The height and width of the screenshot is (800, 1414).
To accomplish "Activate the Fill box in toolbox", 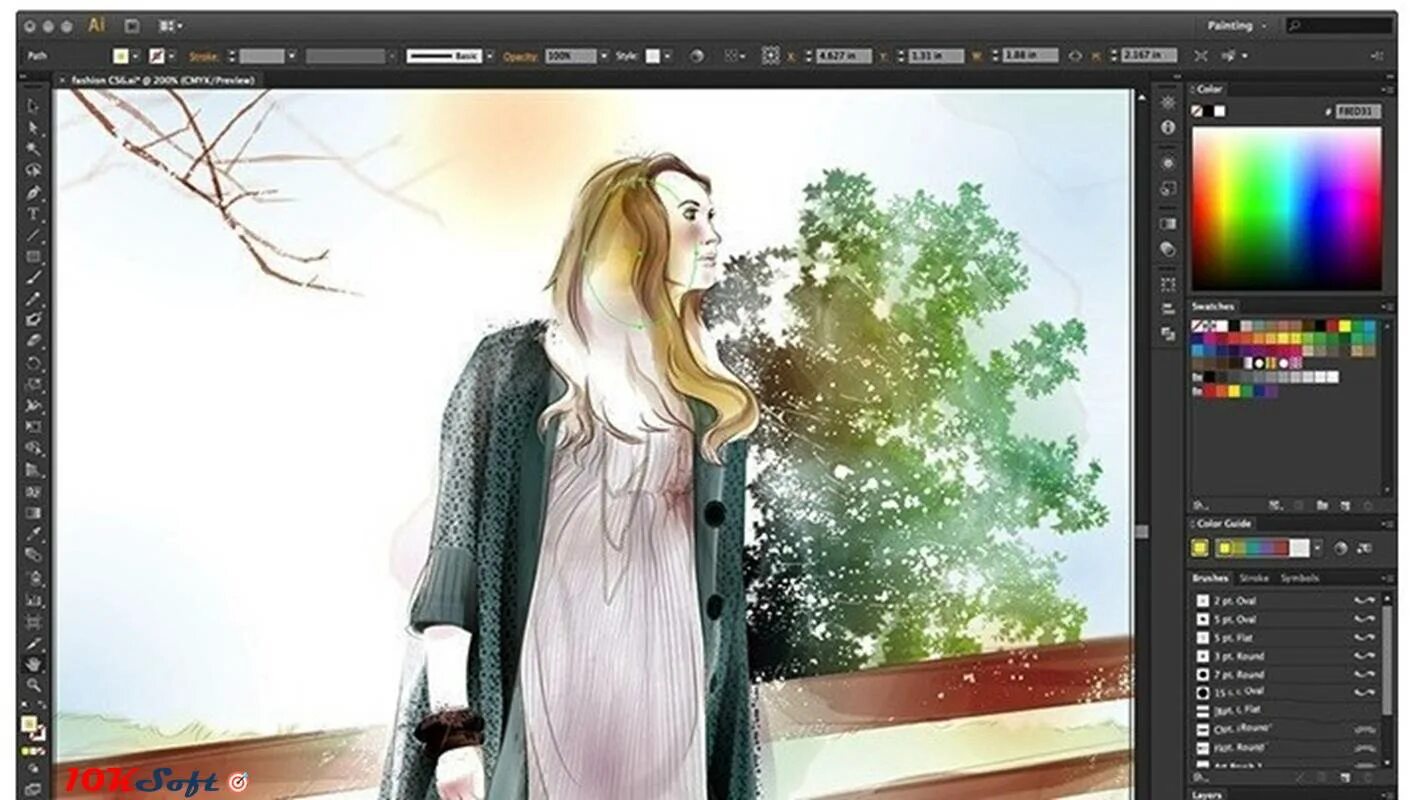I will [x=30, y=723].
